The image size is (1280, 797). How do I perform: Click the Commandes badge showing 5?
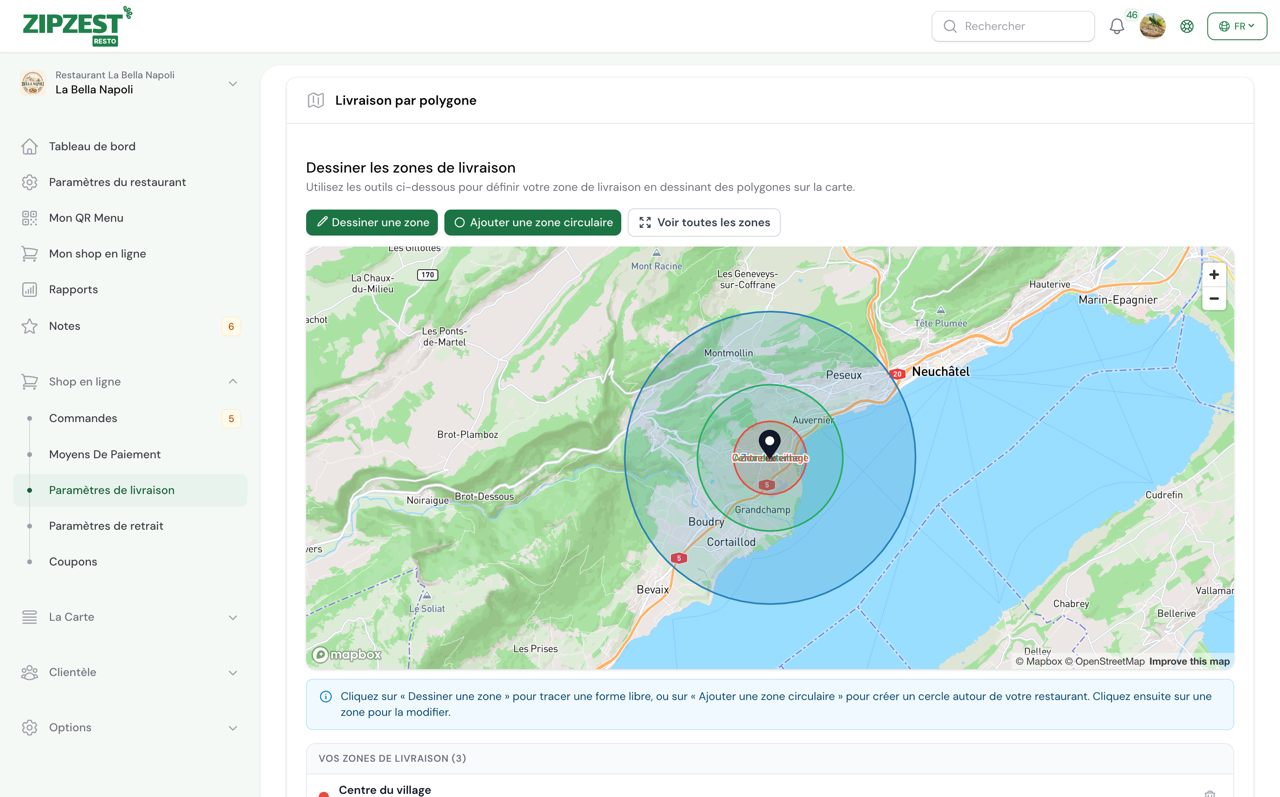231,419
